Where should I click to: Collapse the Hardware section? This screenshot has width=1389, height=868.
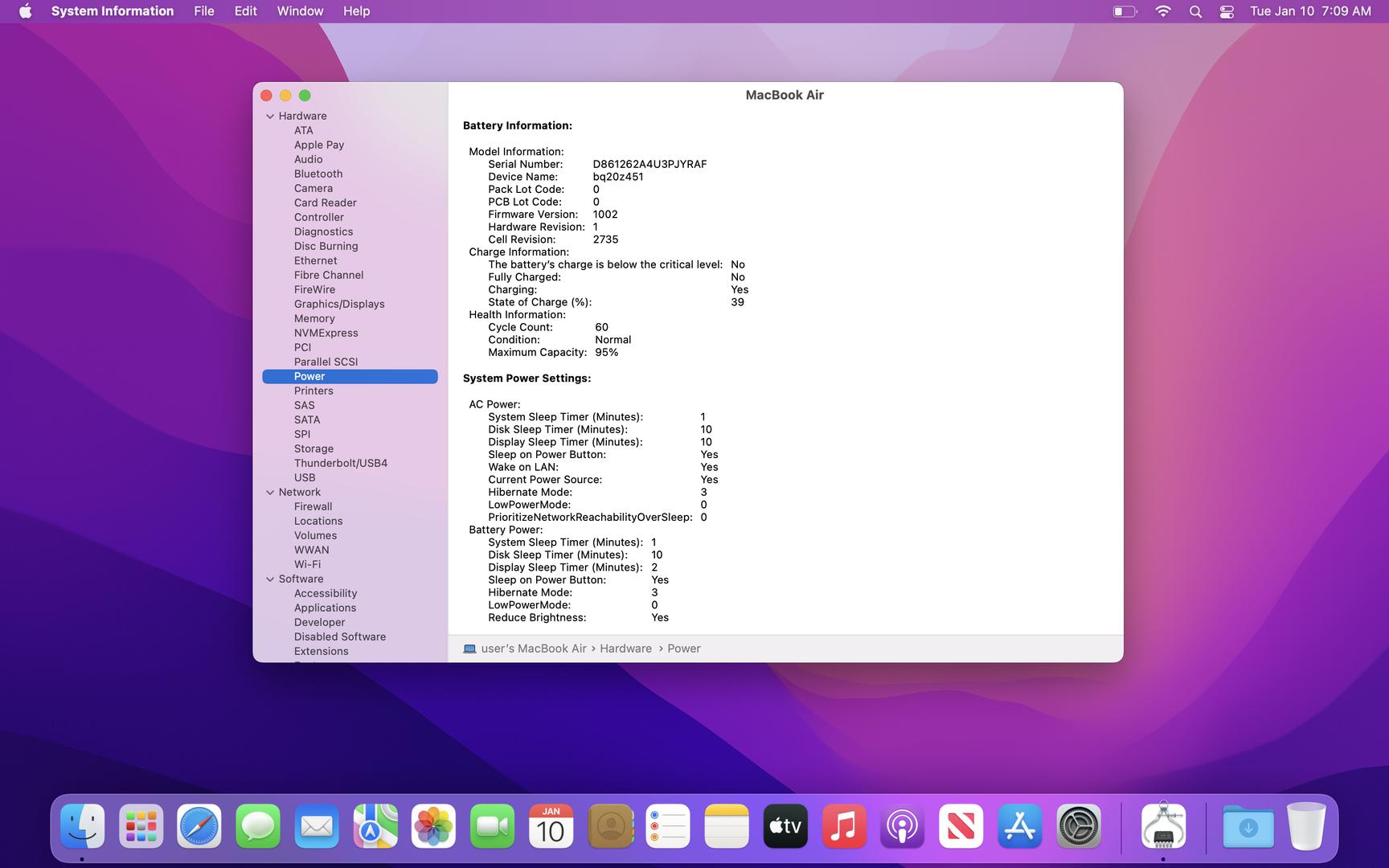(x=270, y=117)
